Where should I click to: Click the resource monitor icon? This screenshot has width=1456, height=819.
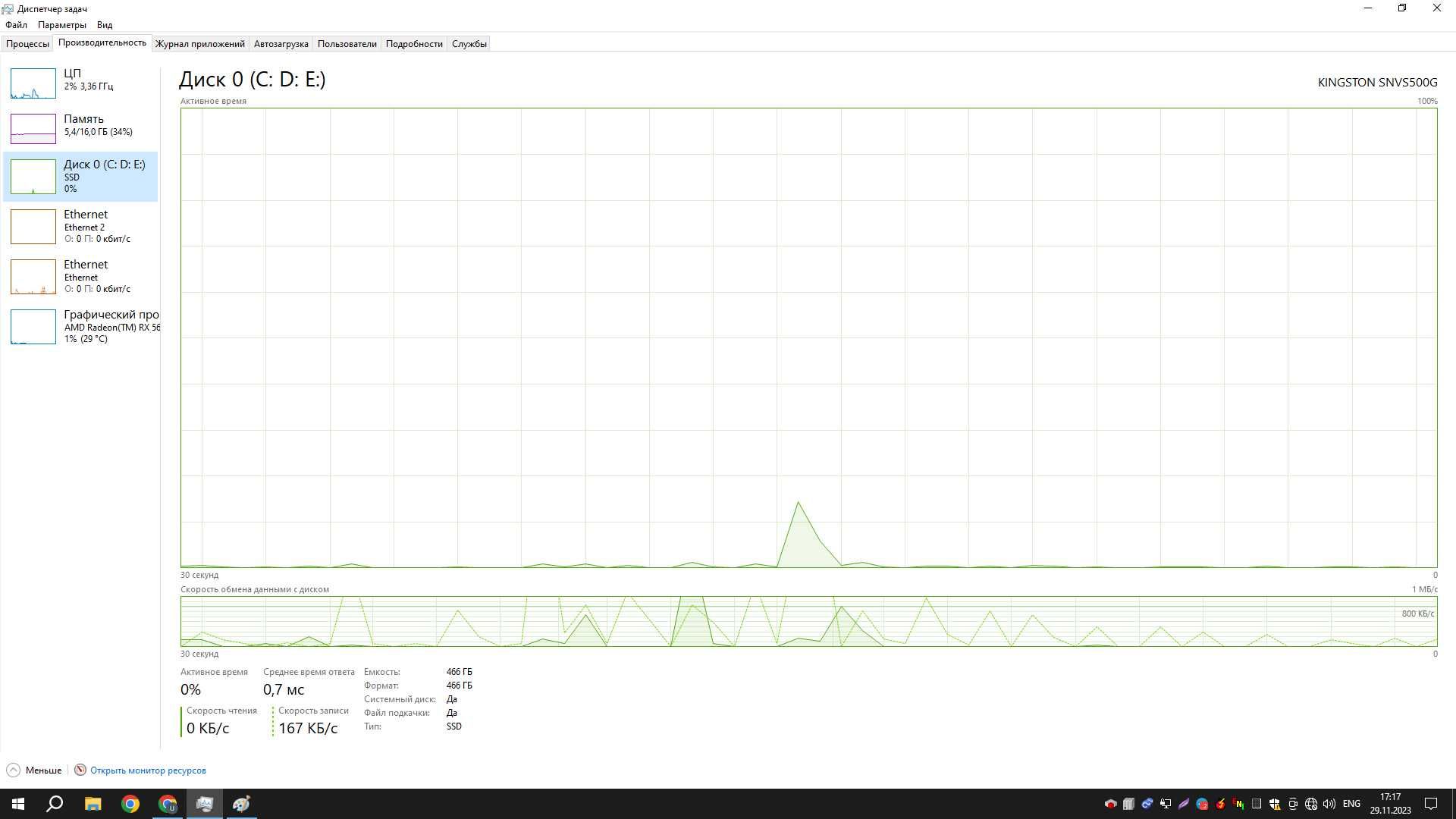coord(80,770)
